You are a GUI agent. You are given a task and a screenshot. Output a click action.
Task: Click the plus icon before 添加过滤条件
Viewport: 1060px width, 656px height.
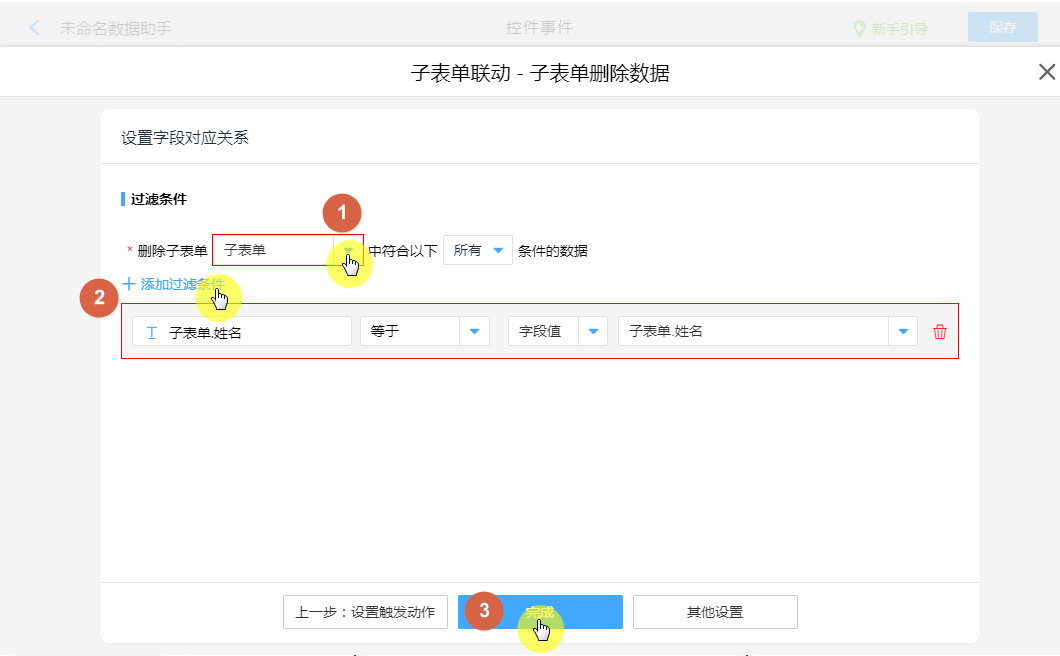tap(128, 284)
